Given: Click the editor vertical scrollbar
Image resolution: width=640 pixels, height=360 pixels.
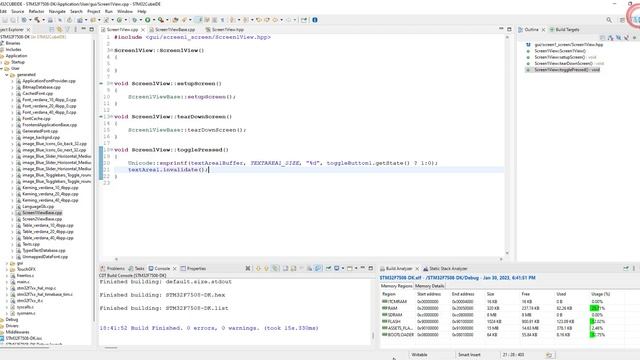Looking at the screenshot, I should (507, 145).
